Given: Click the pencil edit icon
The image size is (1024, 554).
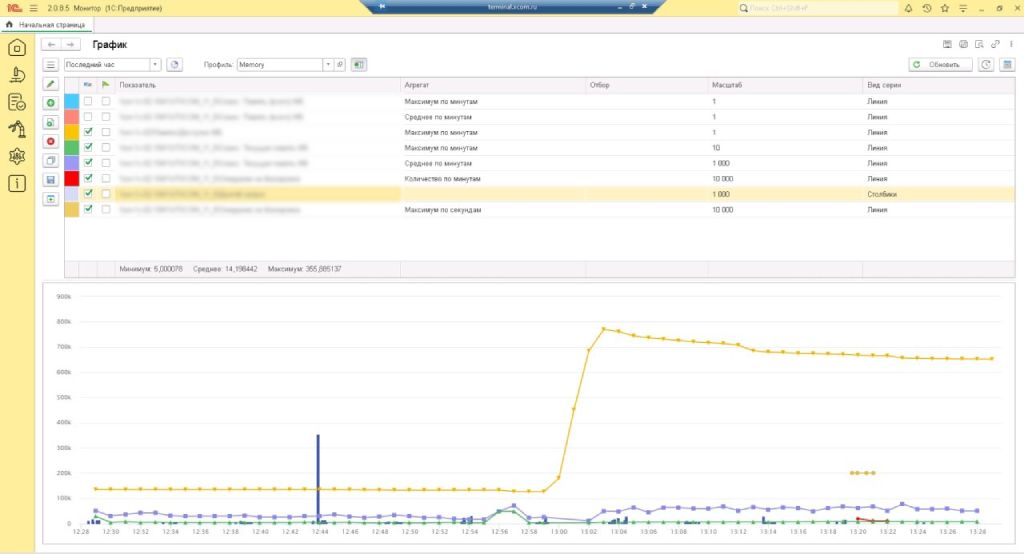Looking at the screenshot, I should click(x=51, y=84).
